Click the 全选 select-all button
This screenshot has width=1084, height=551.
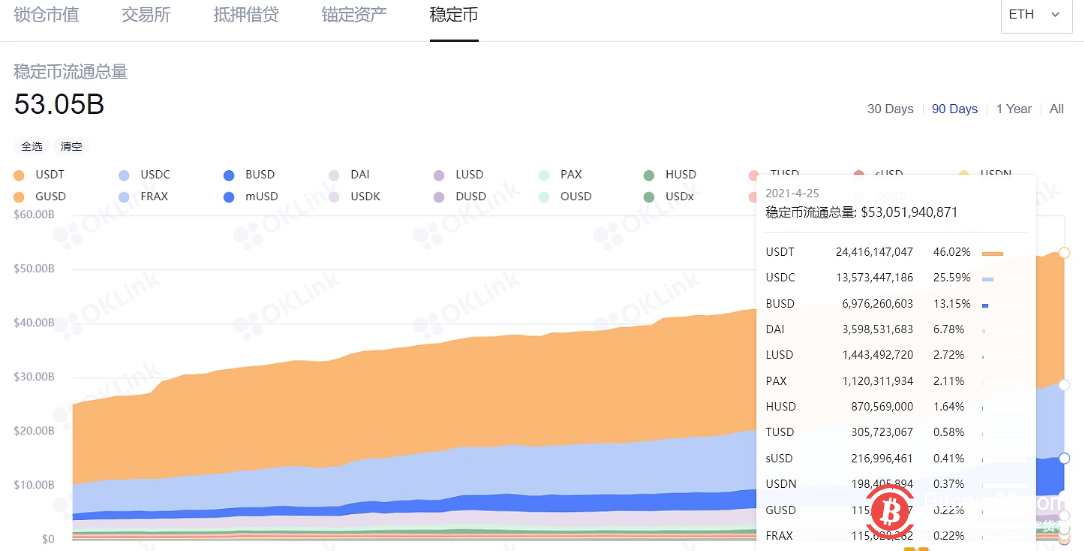(32, 147)
